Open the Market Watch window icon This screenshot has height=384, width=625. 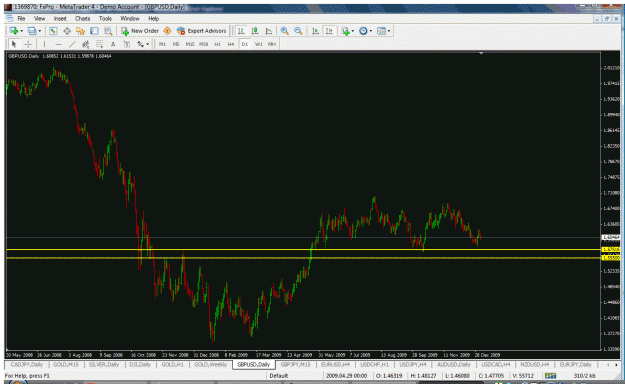click(x=53, y=31)
